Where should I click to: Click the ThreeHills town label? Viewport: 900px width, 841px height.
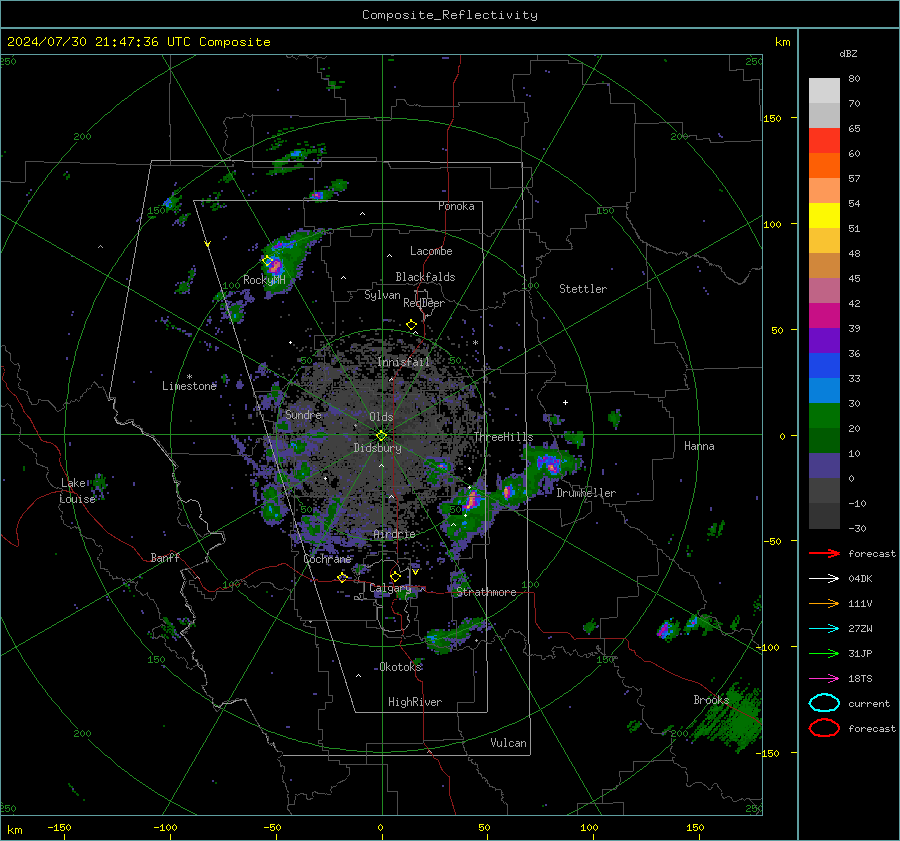click(x=503, y=437)
